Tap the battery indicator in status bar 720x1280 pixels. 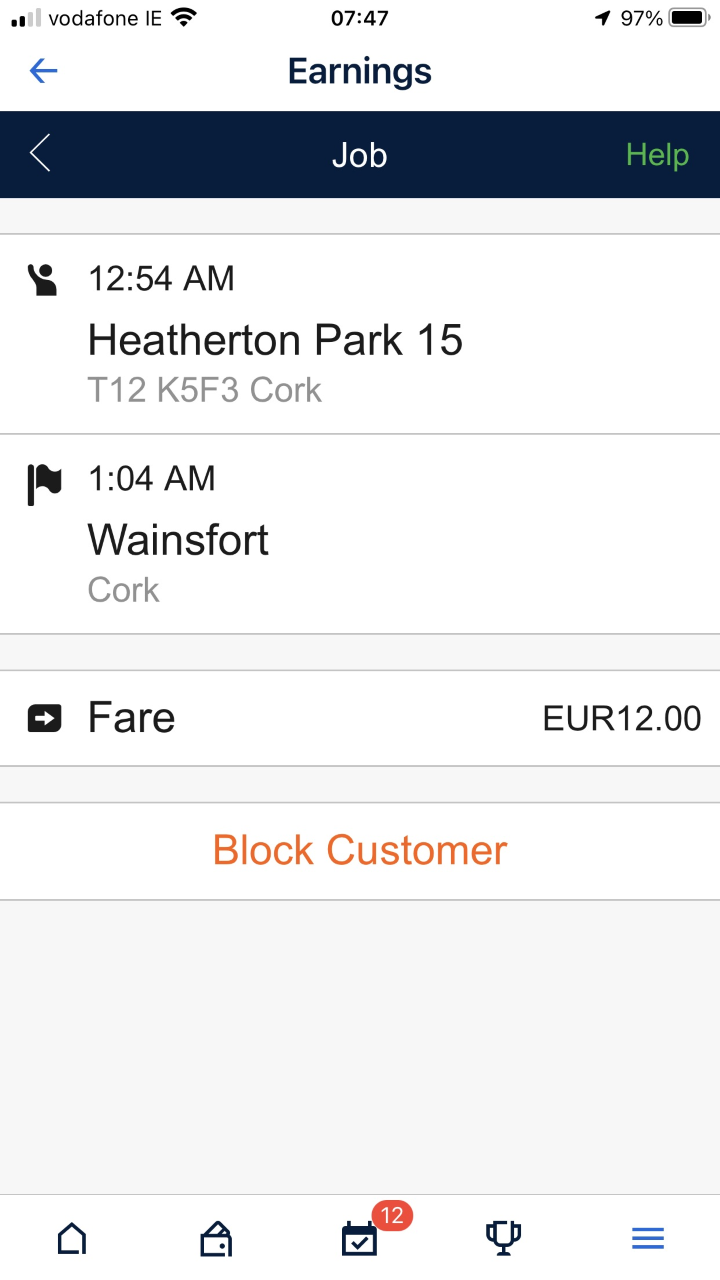point(690,17)
